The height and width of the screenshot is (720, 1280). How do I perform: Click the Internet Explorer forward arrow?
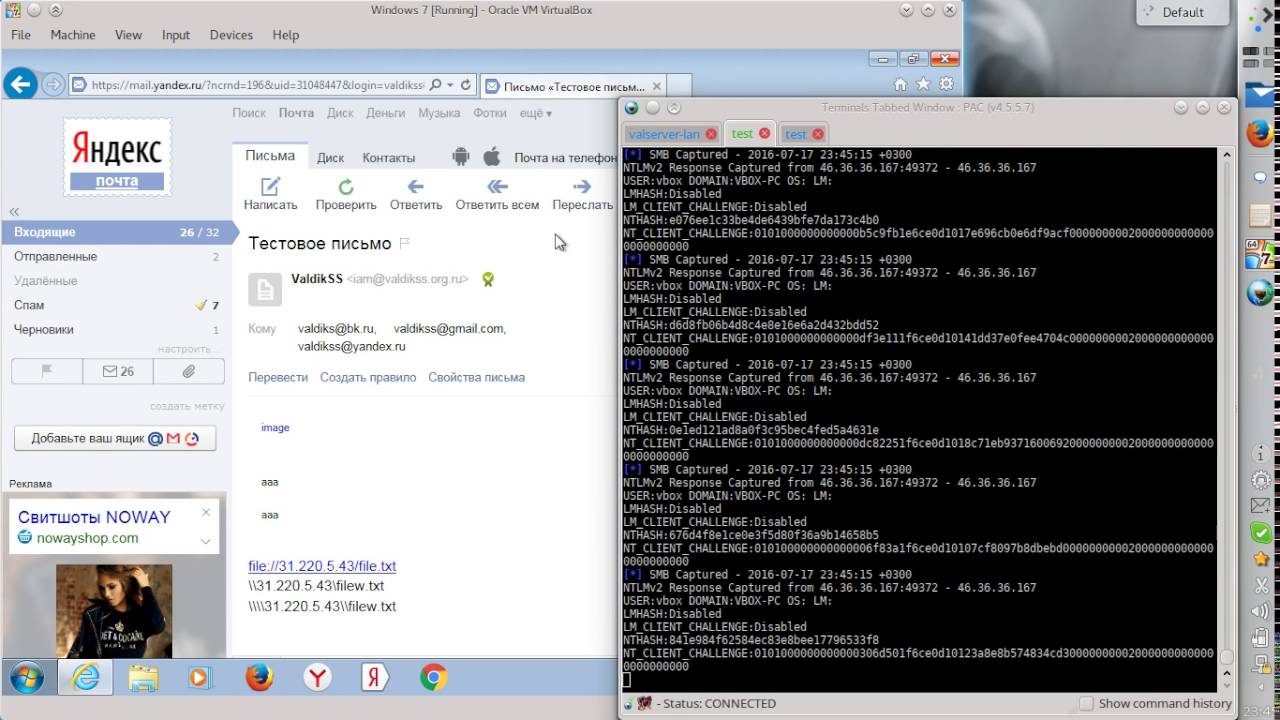(53, 85)
